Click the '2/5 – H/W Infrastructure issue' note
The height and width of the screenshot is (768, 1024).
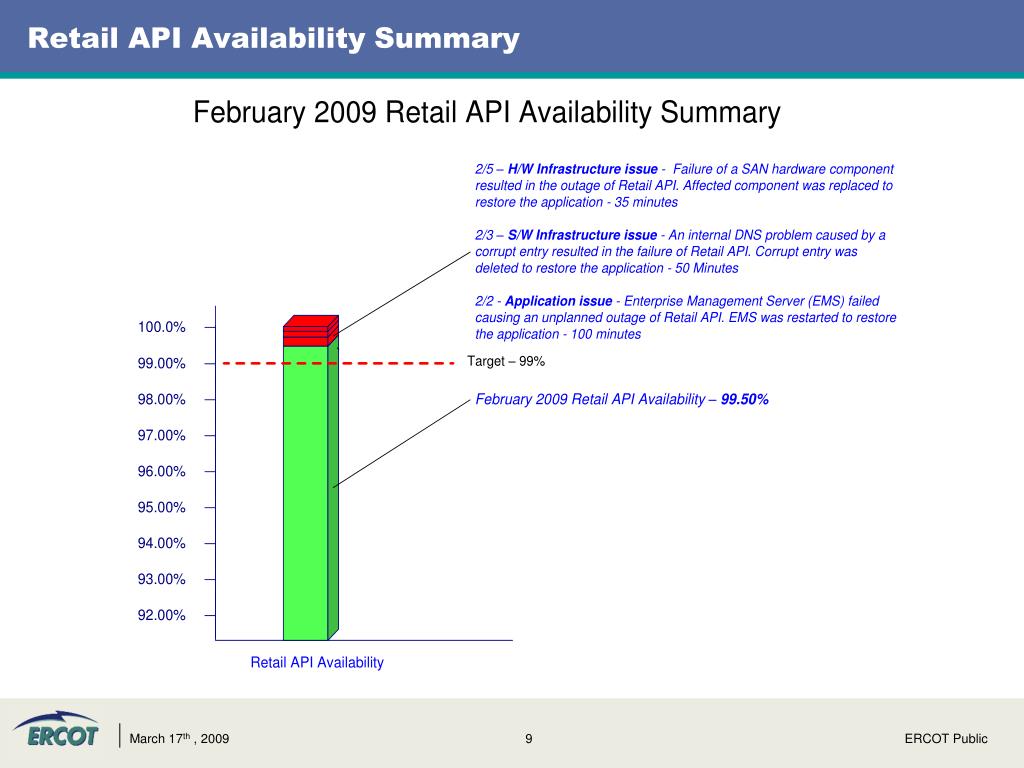(x=684, y=185)
